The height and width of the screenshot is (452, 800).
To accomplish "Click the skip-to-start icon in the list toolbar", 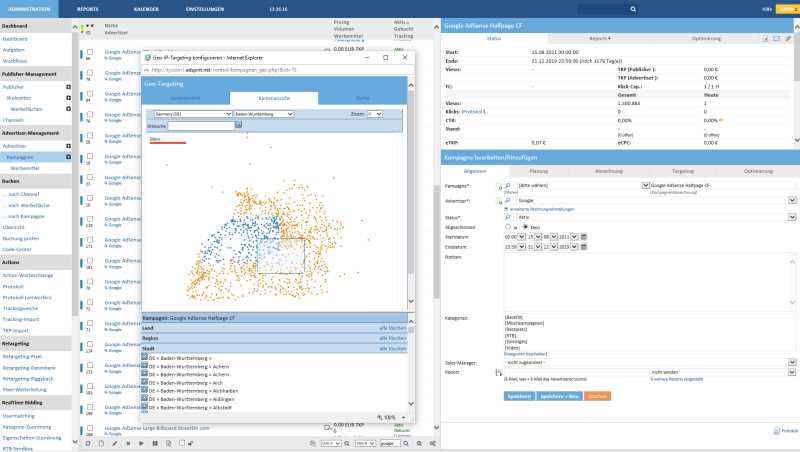I will point(128,443).
